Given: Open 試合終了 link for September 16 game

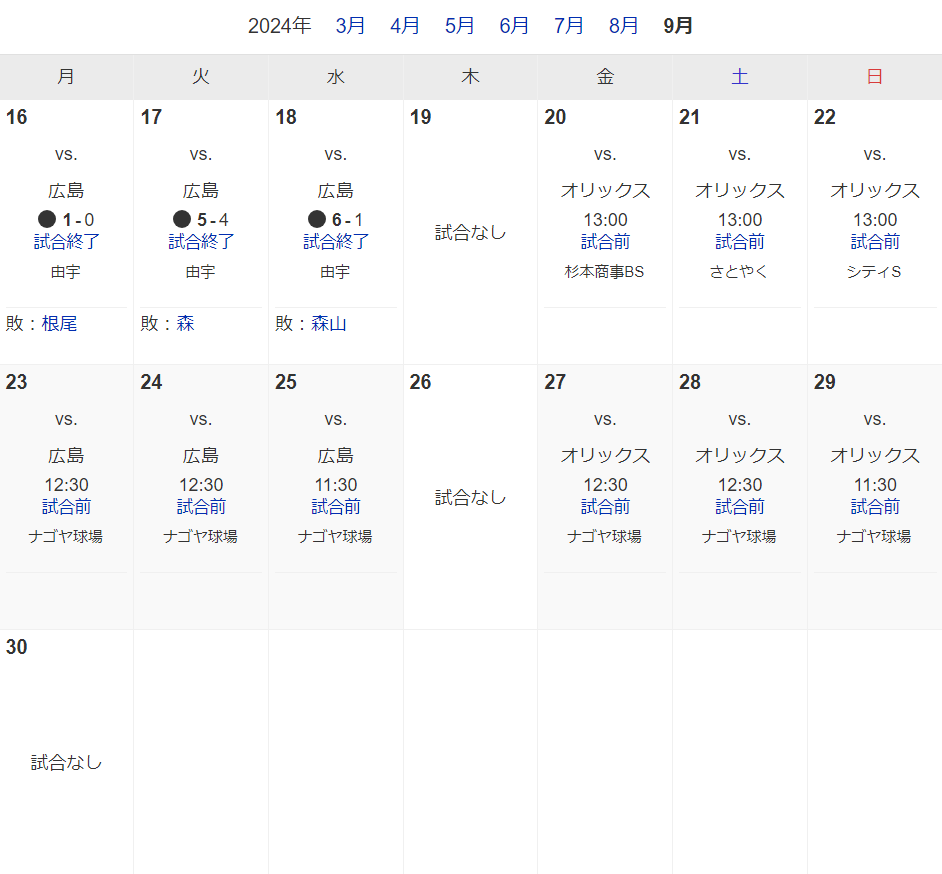Looking at the screenshot, I should [x=67, y=241].
